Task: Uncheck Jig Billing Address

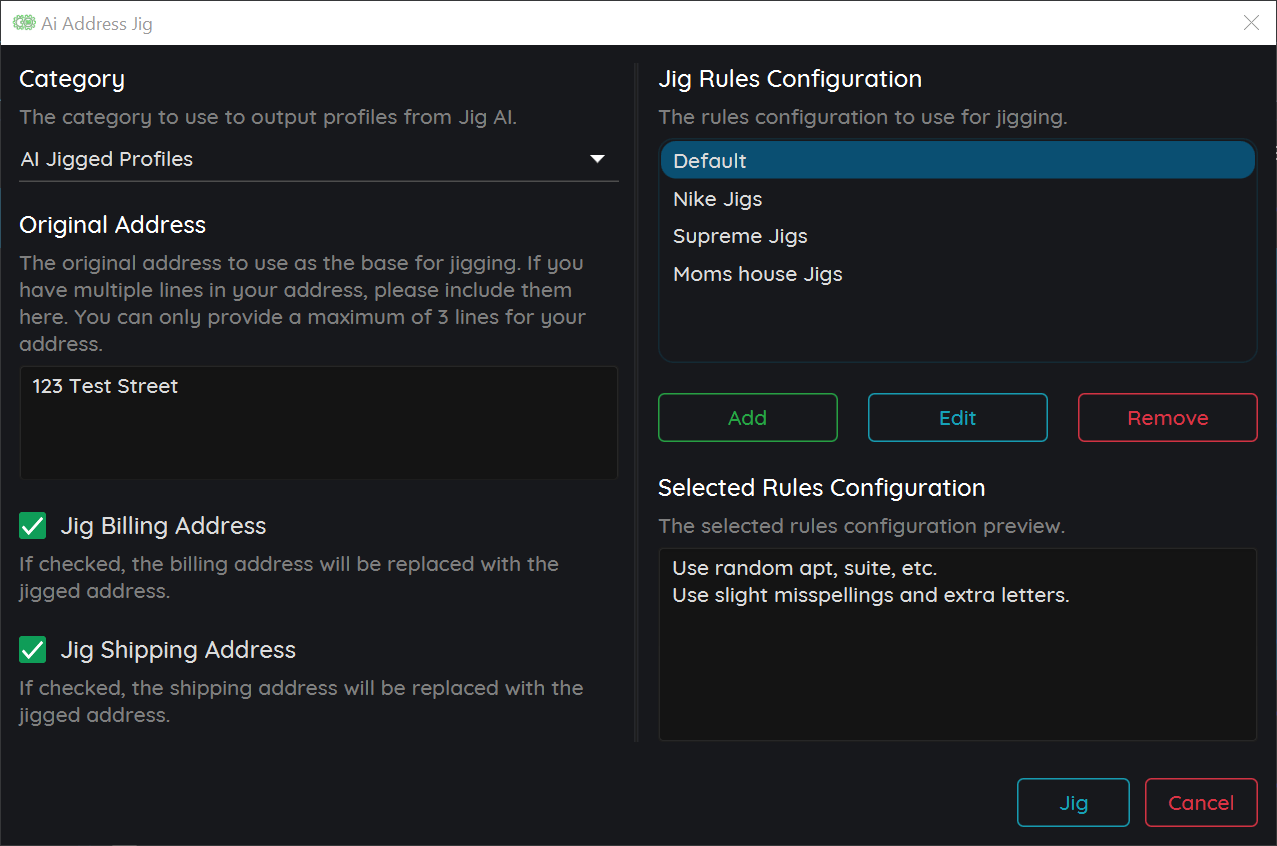Action: coord(32,525)
